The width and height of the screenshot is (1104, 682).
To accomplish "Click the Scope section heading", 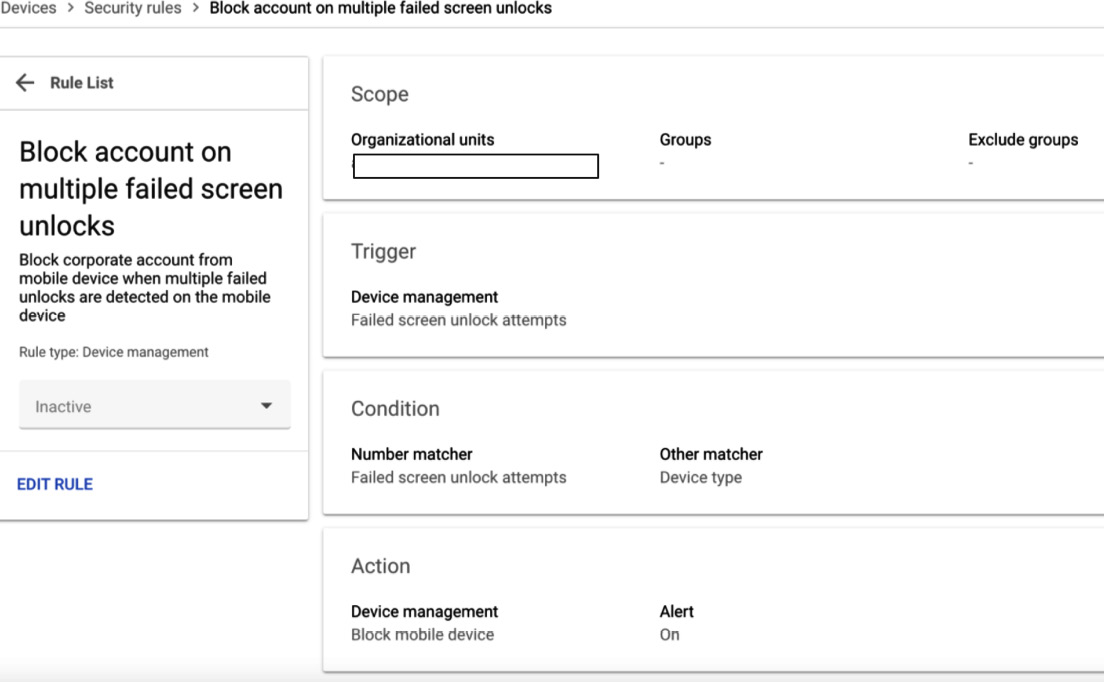I will pyautogui.click(x=380, y=94).
